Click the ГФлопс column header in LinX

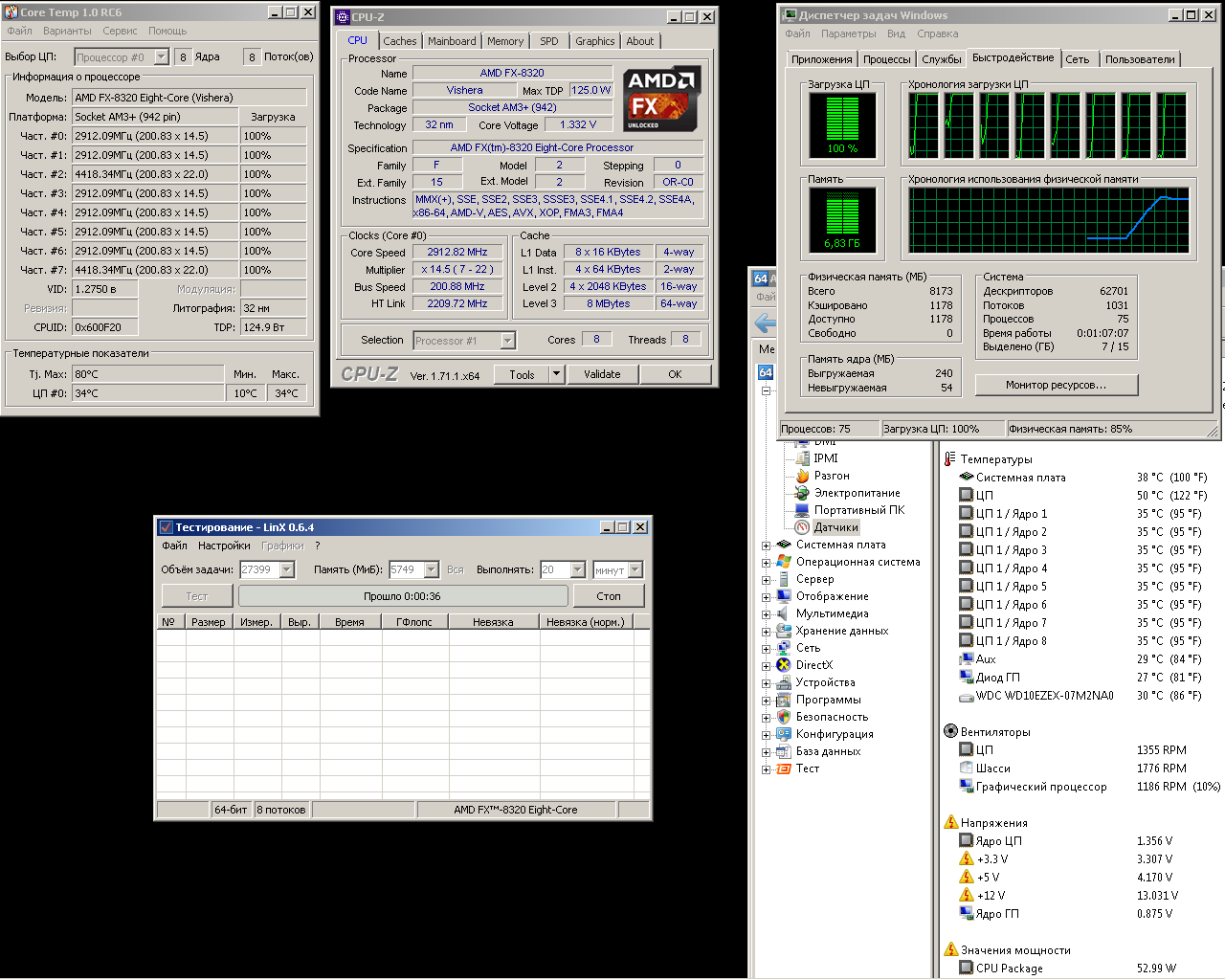pos(414,622)
